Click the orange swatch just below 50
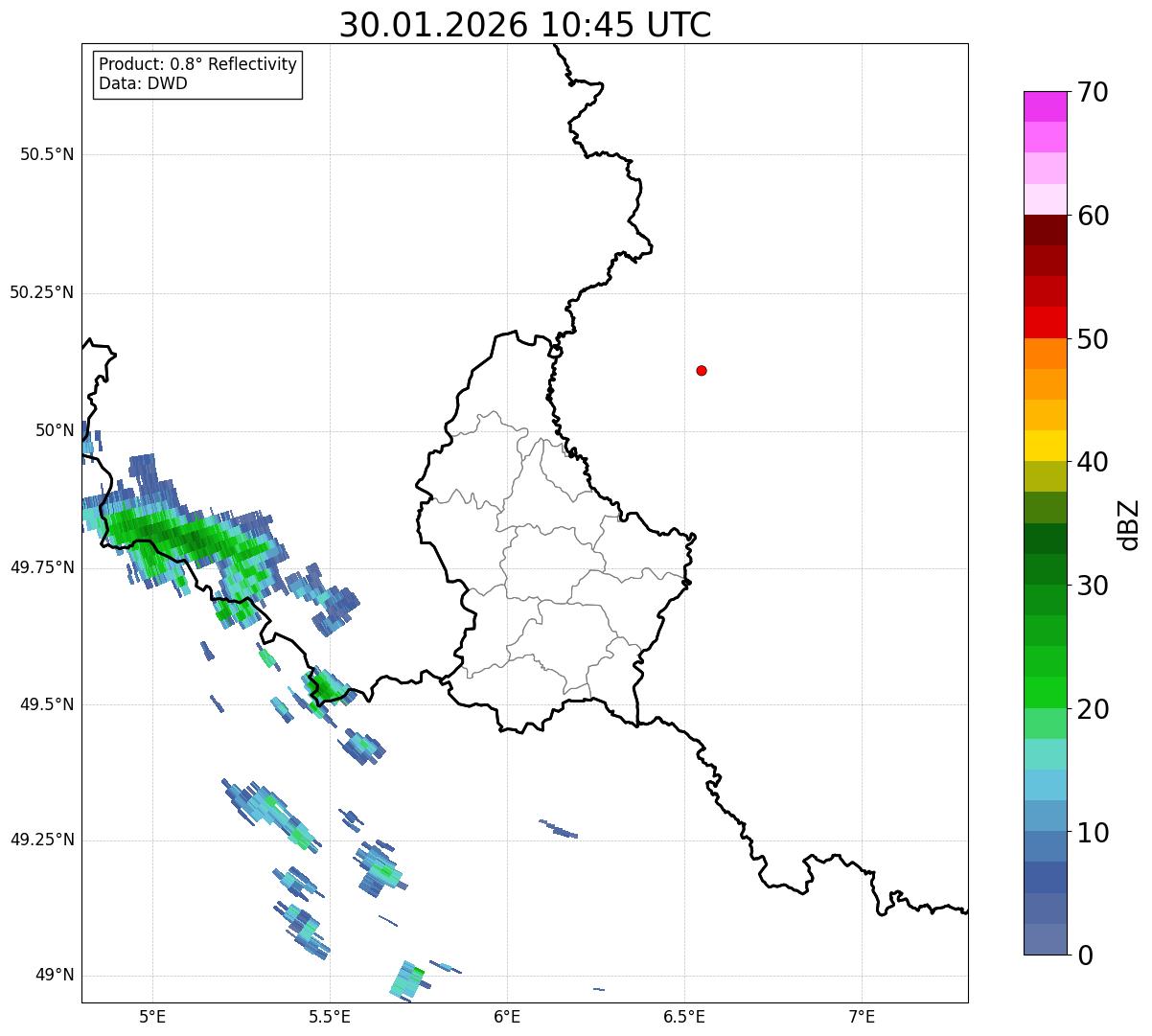 click(x=1045, y=354)
